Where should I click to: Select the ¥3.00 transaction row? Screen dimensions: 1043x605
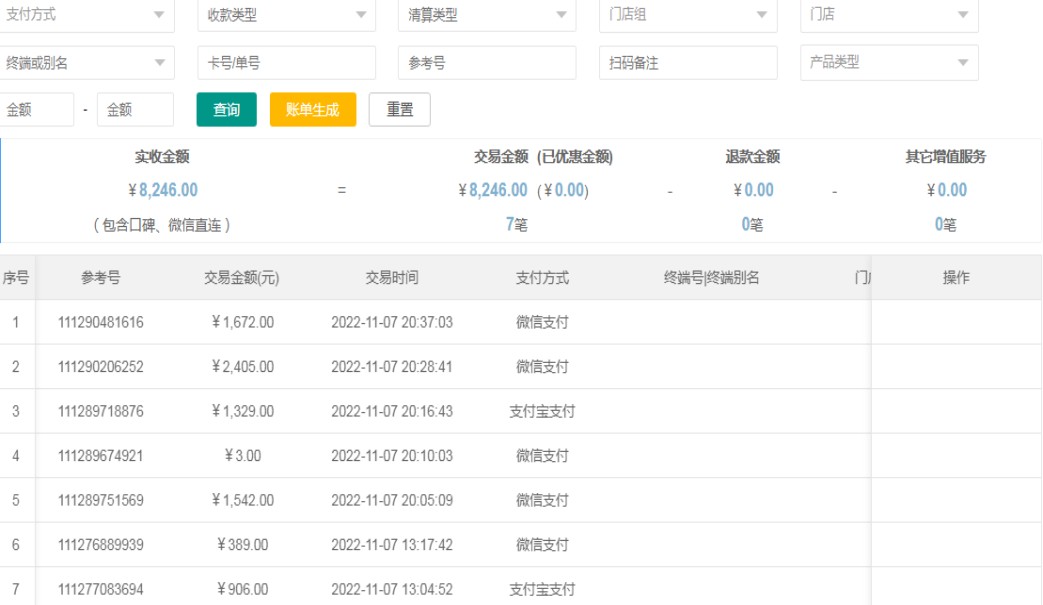click(241, 456)
